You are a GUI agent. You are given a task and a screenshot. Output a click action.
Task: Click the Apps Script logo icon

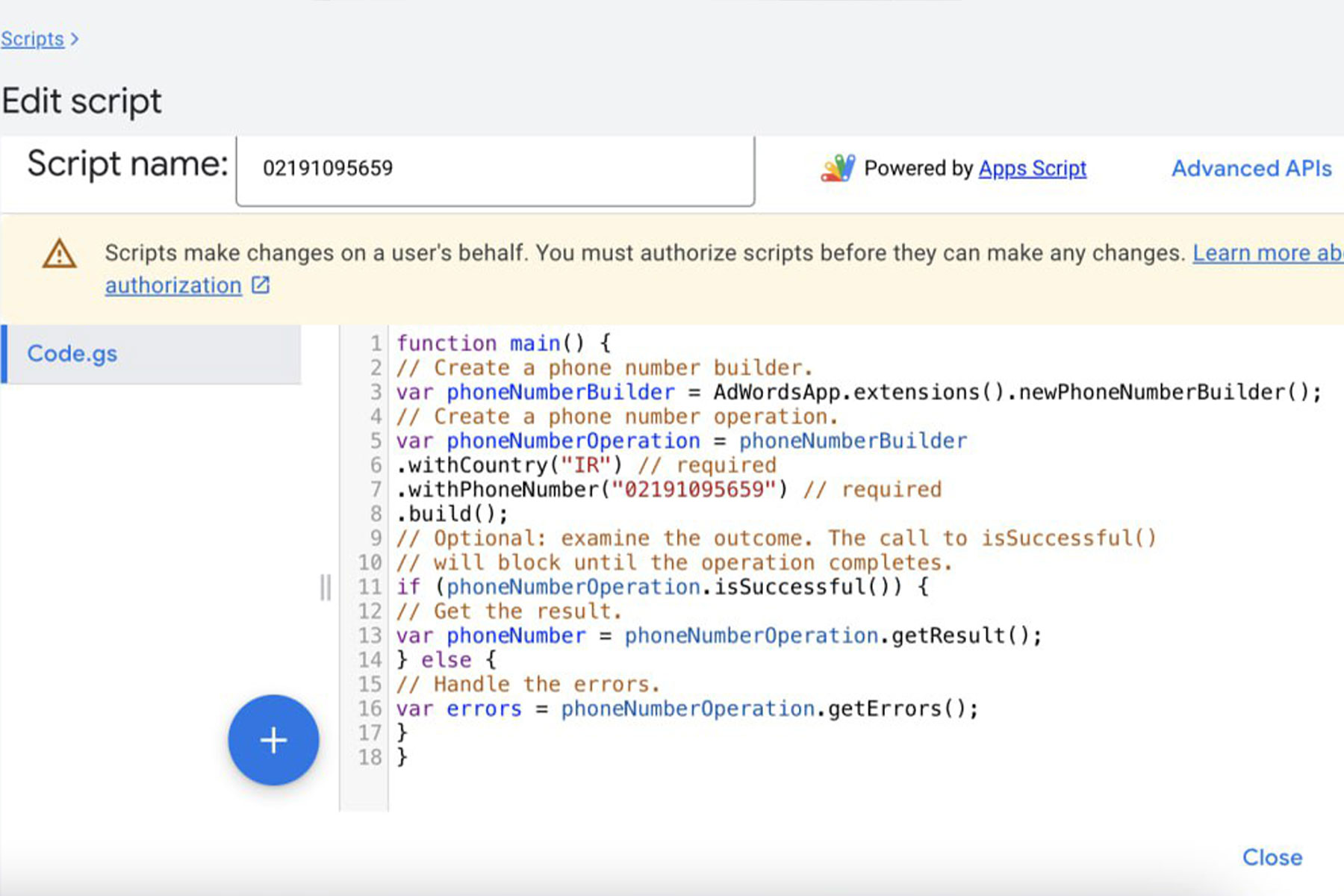[x=838, y=168]
